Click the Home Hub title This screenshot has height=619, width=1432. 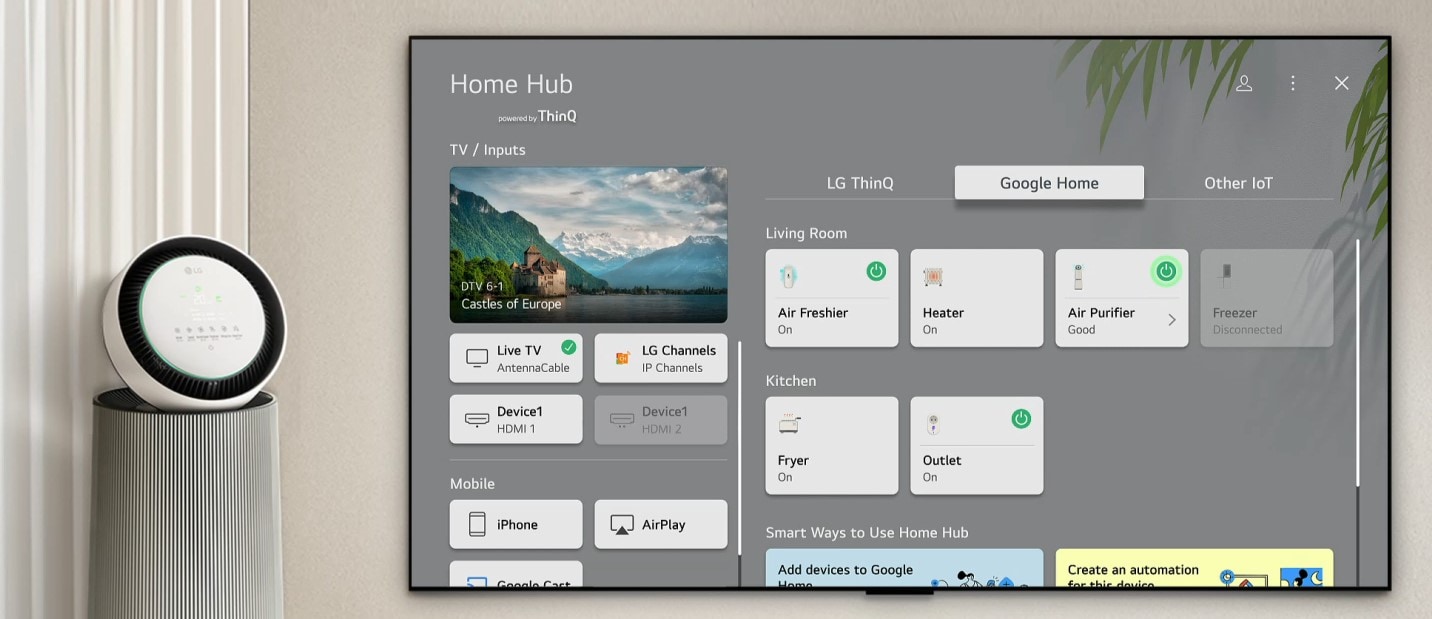(x=511, y=84)
